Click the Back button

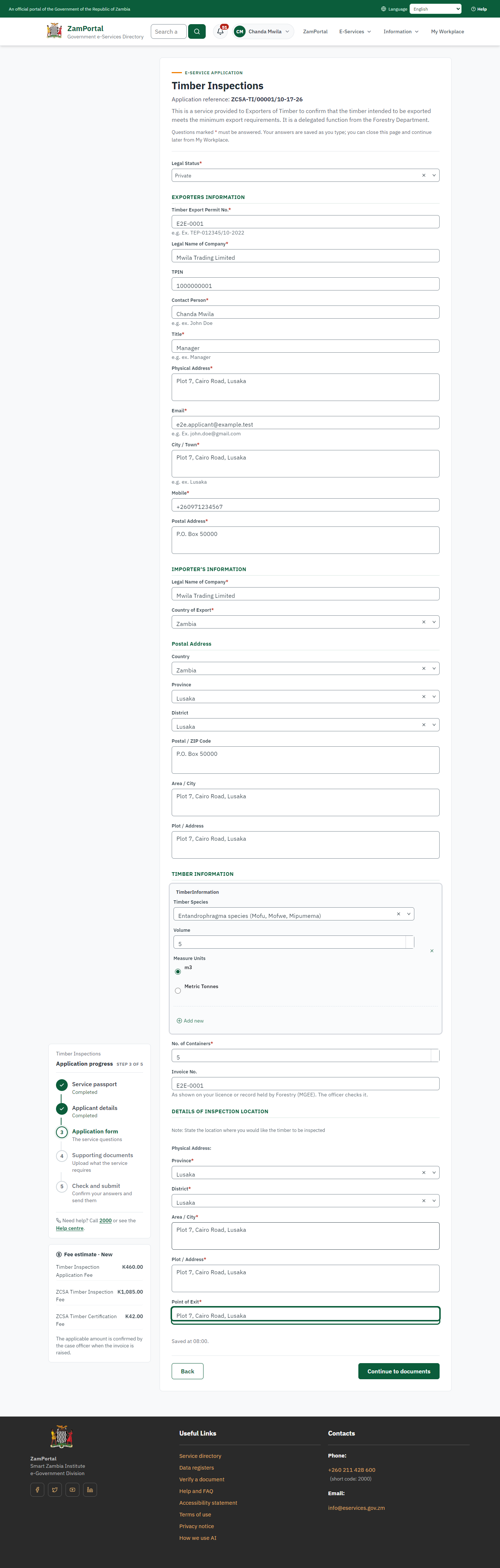coord(187,1372)
